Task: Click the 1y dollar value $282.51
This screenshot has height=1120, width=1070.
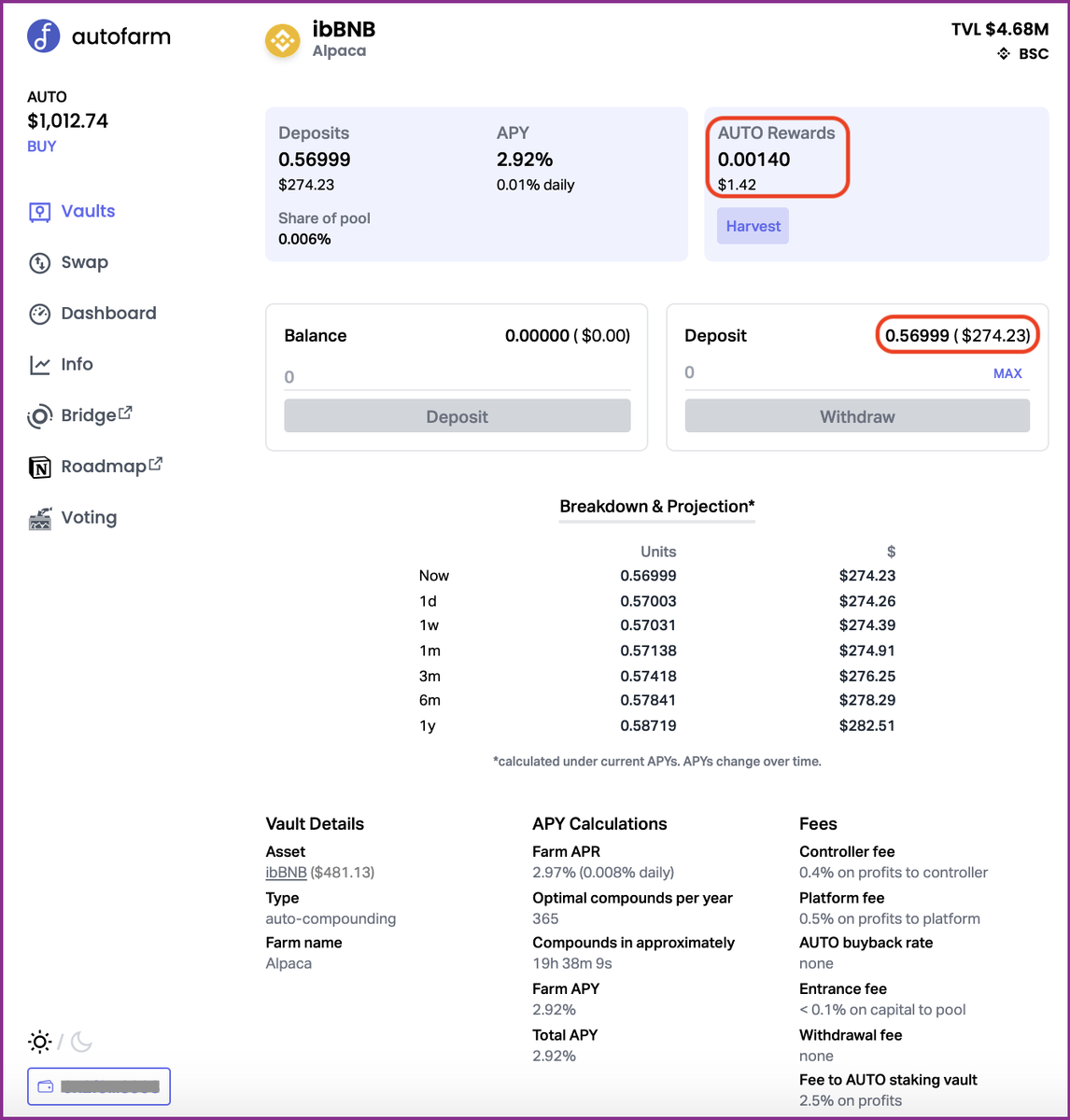Action: pyautogui.click(x=867, y=725)
